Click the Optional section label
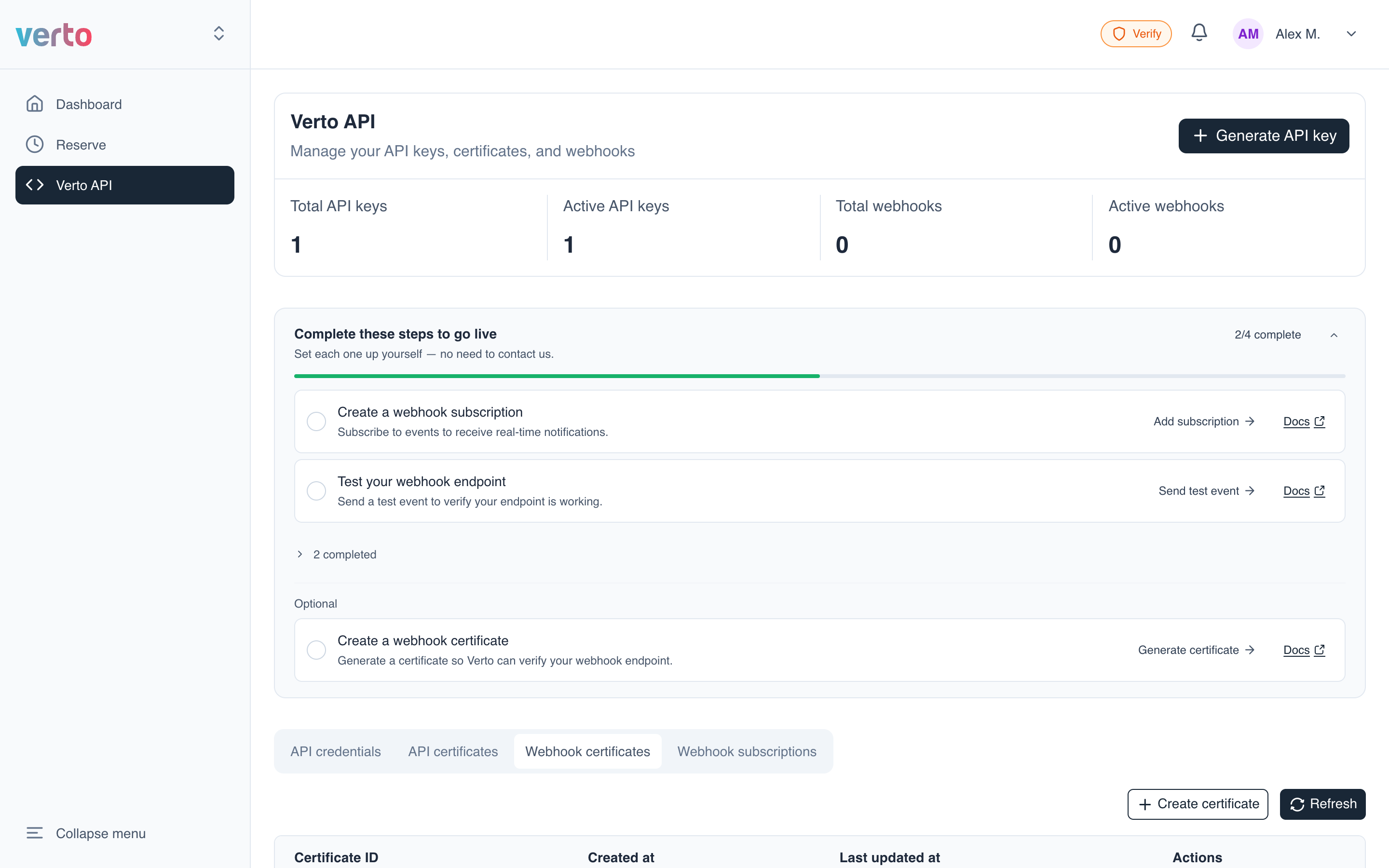1389x868 pixels. click(x=315, y=604)
